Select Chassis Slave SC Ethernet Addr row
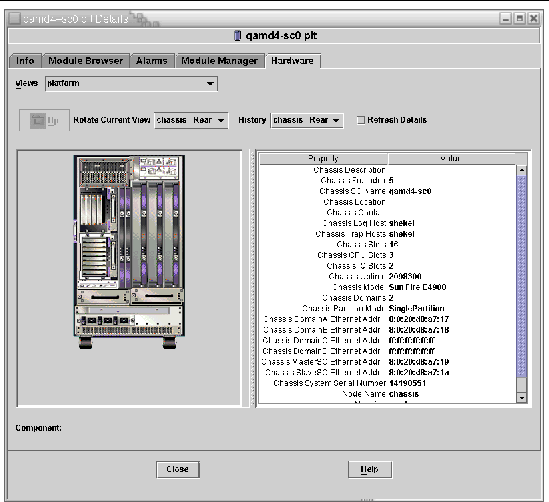 388,372
